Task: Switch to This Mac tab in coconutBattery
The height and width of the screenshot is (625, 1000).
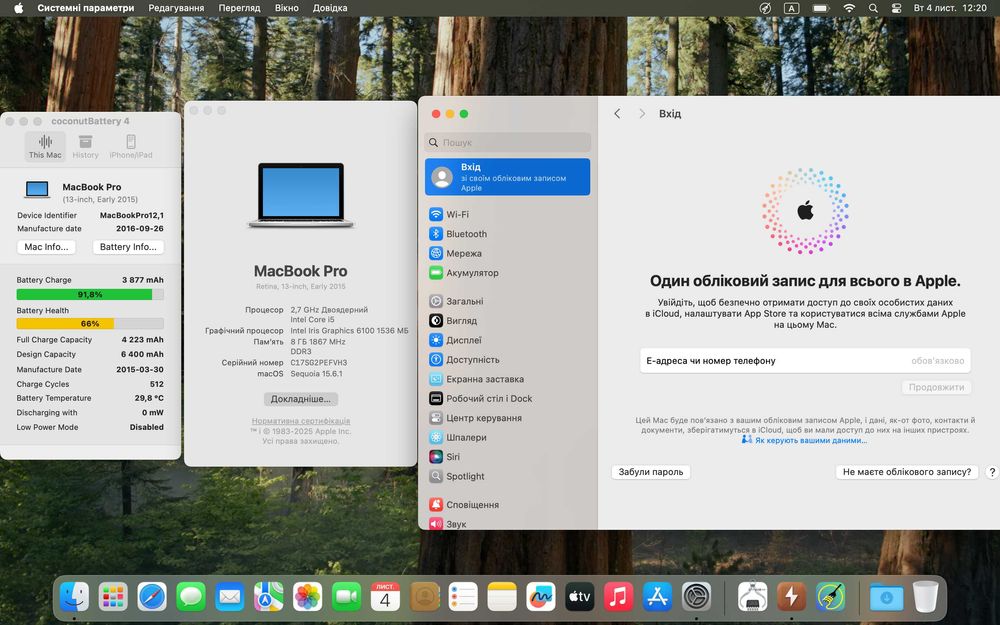Action: [45, 146]
